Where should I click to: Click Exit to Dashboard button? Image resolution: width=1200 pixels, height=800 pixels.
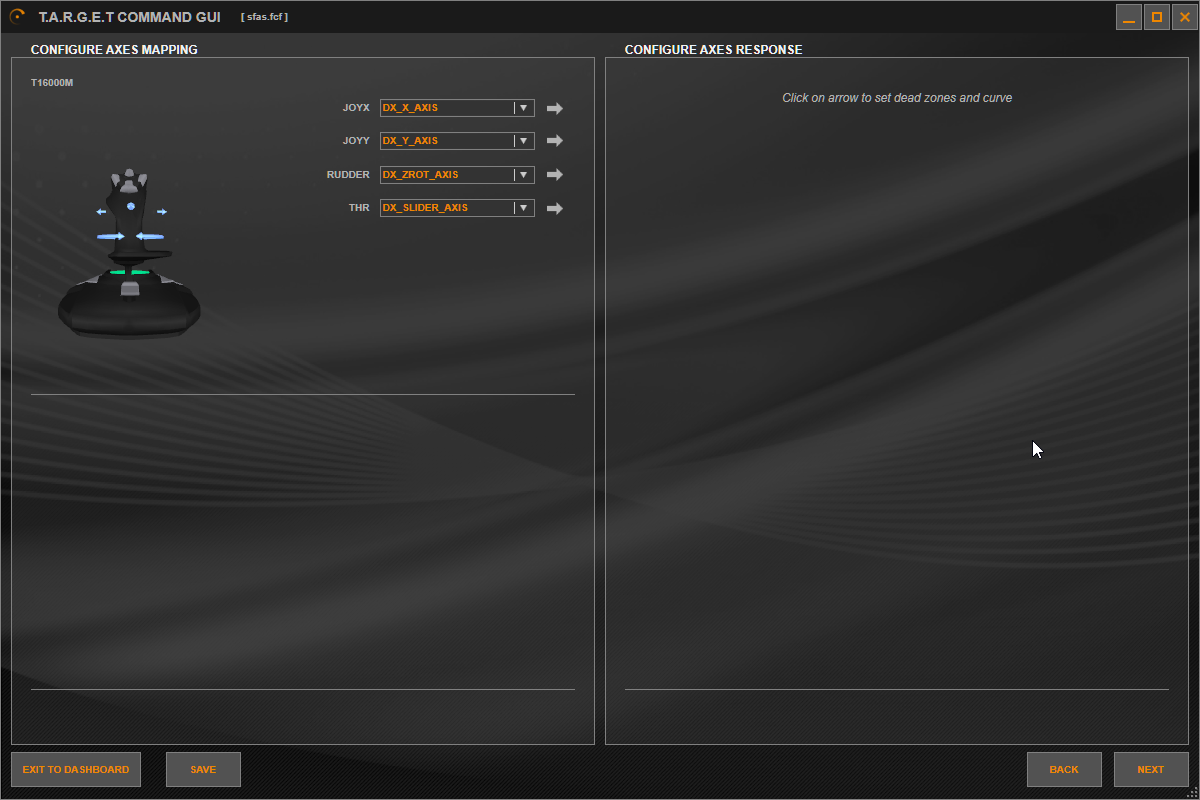point(76,770)
